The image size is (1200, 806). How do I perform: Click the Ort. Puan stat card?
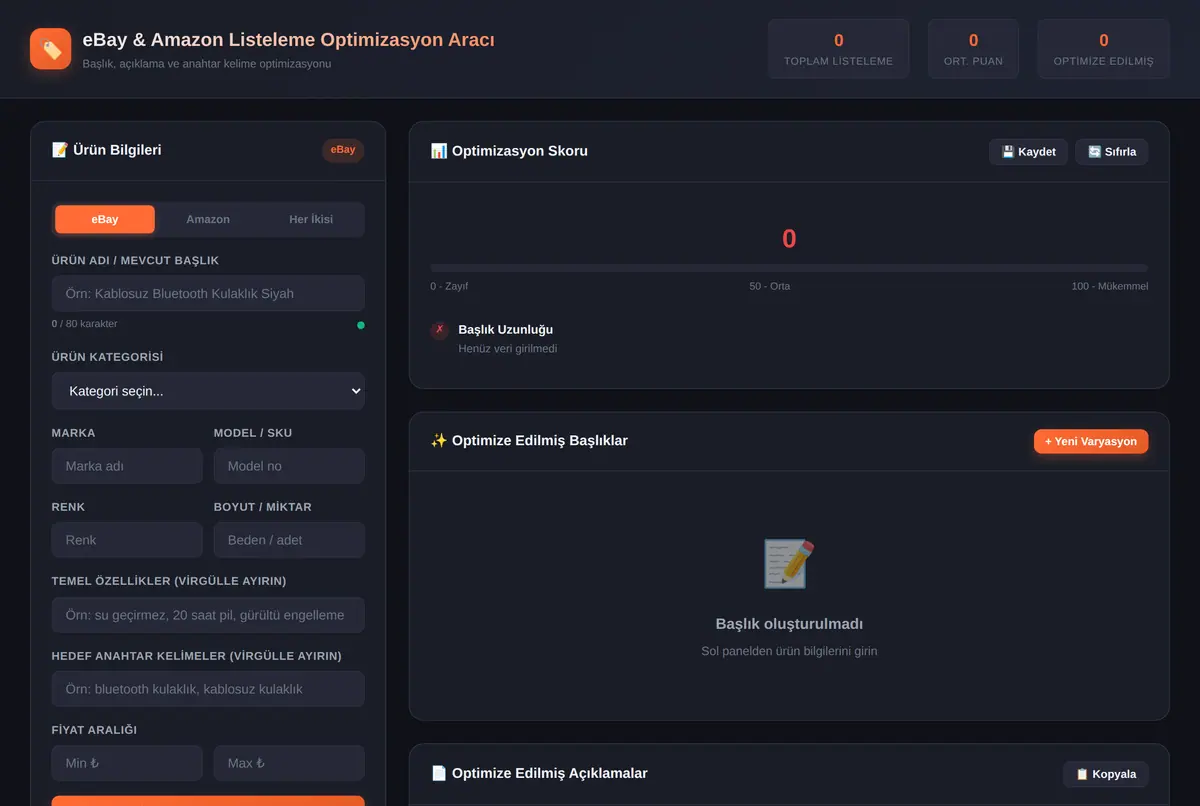973,49
